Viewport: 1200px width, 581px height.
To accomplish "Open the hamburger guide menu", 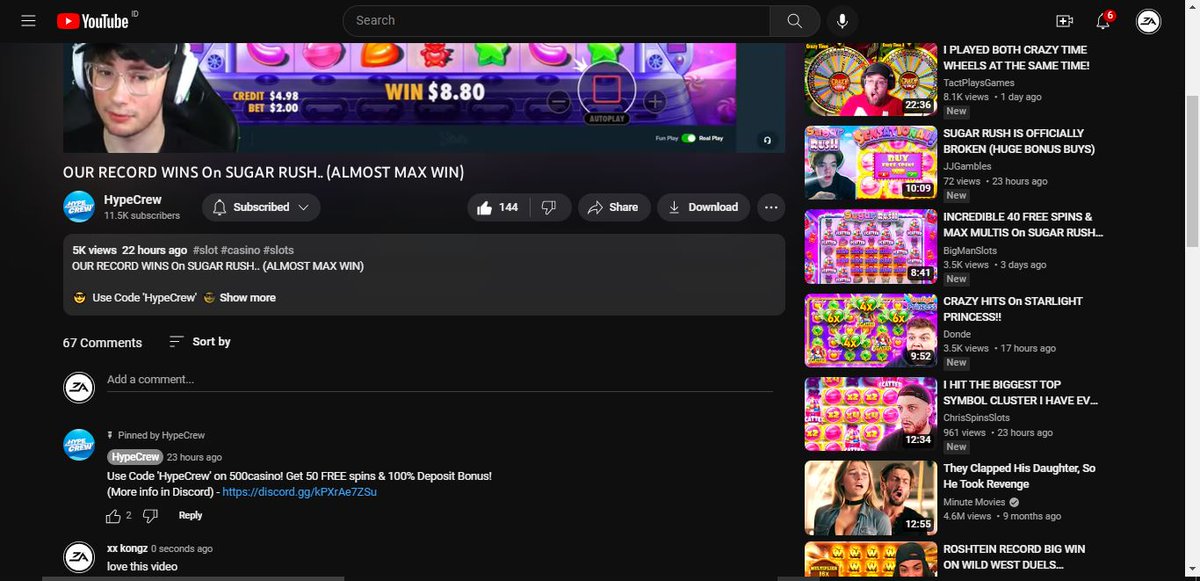I will click(x=28, y=21).
